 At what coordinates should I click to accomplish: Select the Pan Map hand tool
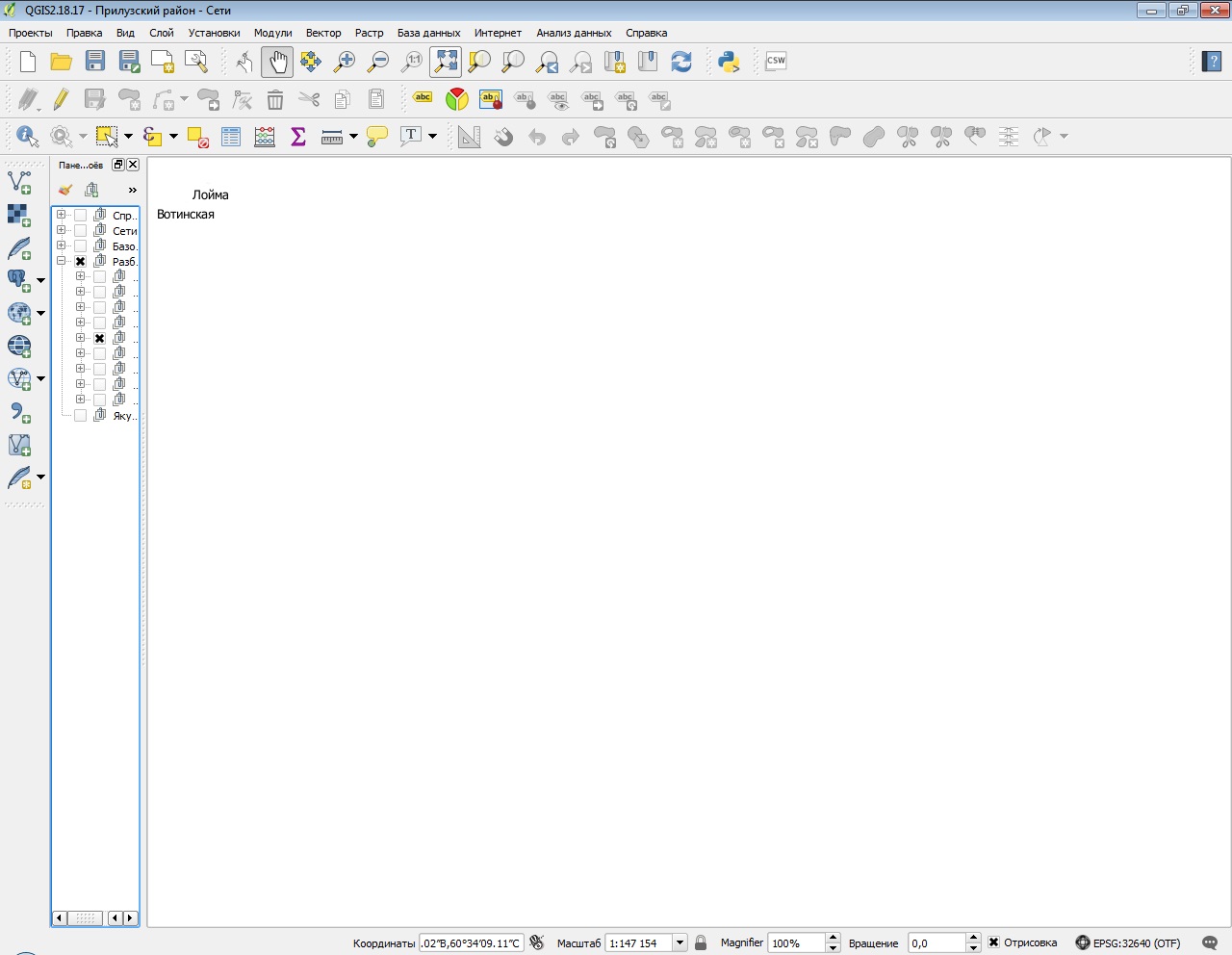pyautogui.click(x=277, y=62)
